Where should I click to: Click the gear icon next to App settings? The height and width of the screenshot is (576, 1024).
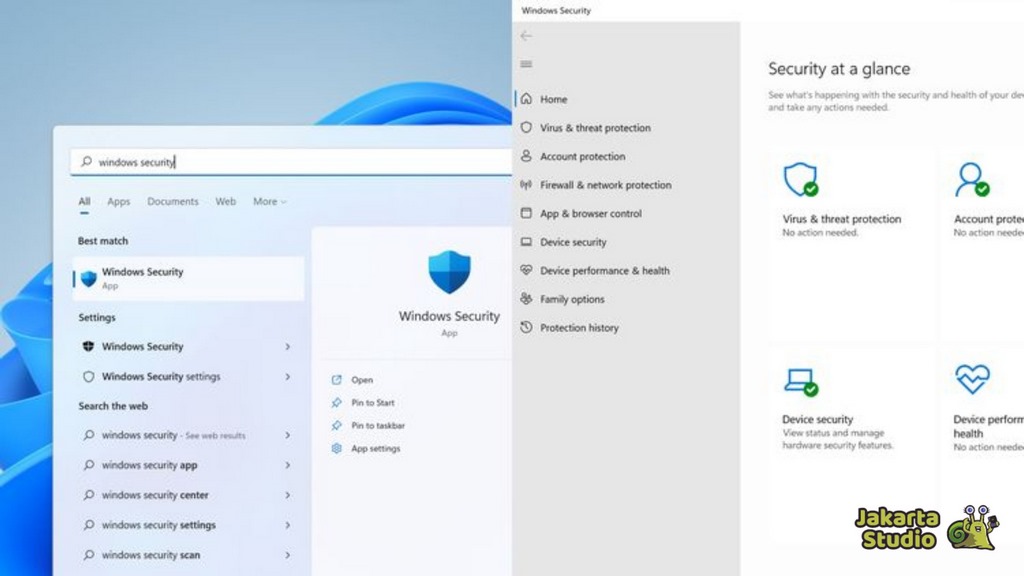(x=336, y=448)
